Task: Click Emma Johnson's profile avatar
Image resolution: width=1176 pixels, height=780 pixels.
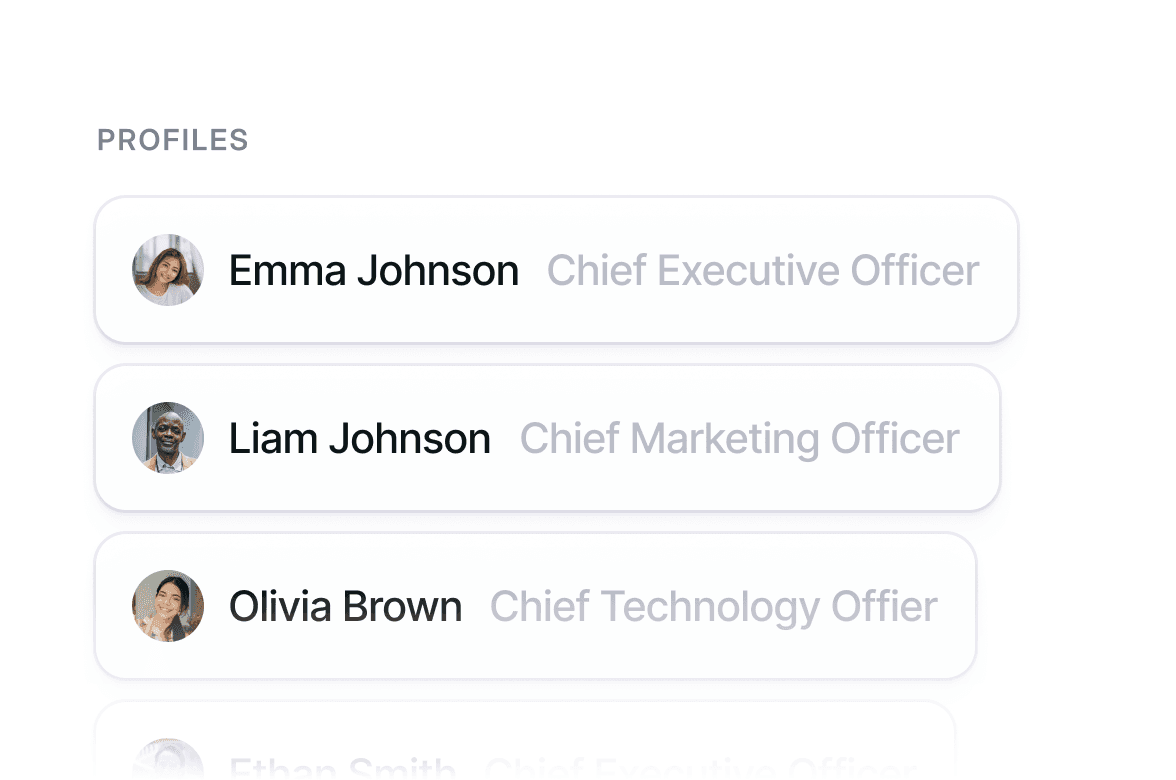Action: 168,270
